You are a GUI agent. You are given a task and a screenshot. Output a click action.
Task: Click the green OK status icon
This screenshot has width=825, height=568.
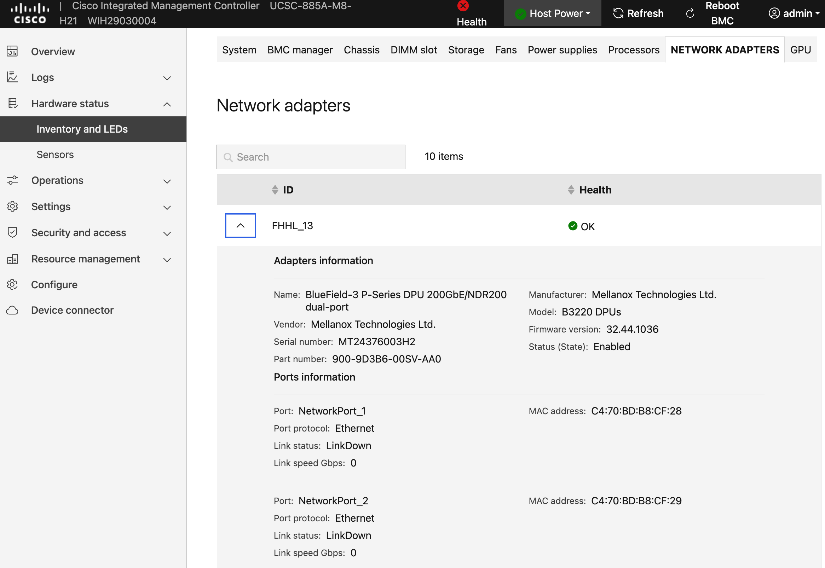click(572, 226)
